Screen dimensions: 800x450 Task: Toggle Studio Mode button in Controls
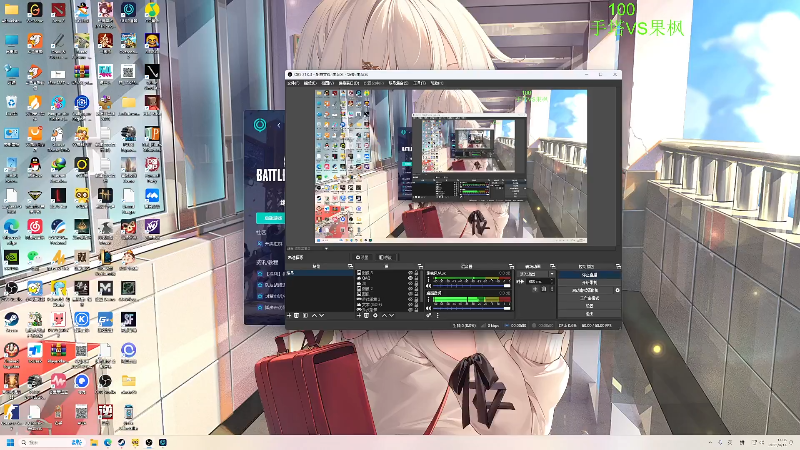point(590,298)
